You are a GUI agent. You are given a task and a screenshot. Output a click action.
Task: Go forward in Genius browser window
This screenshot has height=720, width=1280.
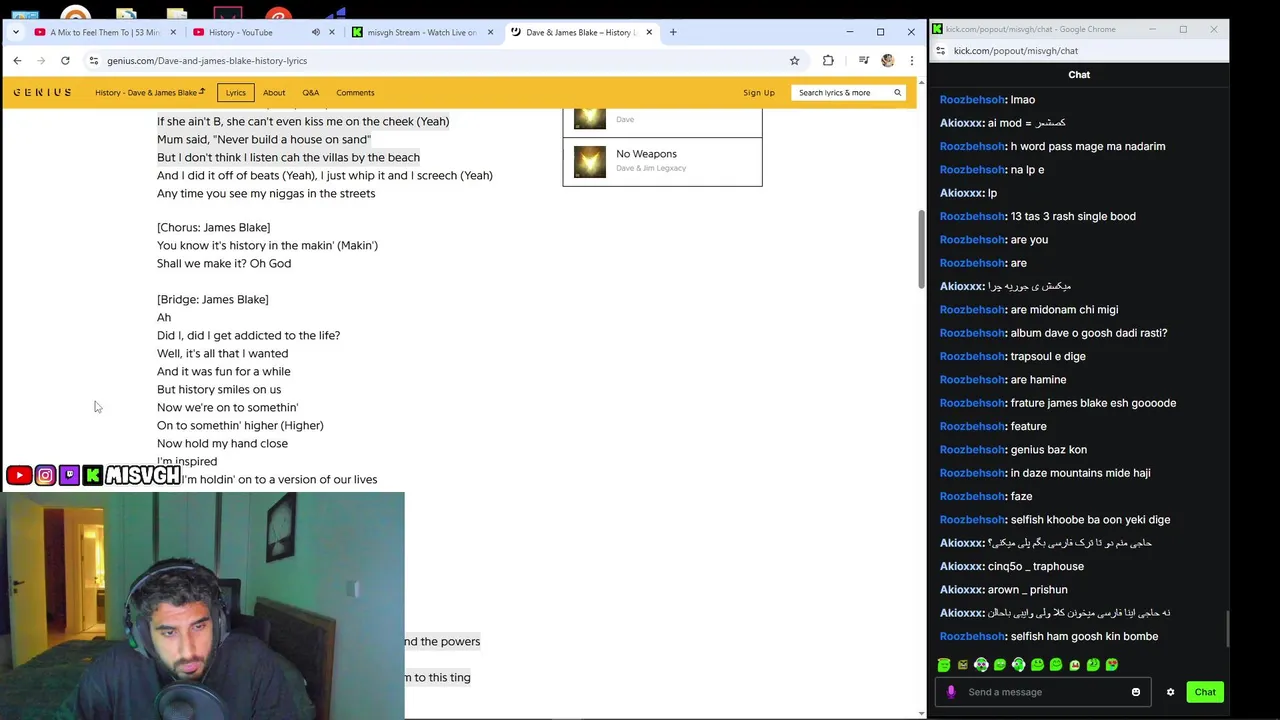point(41,60)
